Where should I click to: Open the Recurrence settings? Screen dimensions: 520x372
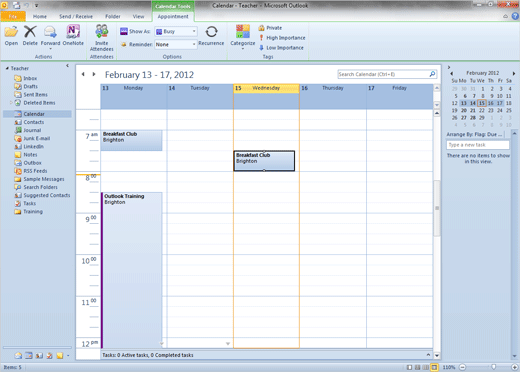[x=211, y=32]
